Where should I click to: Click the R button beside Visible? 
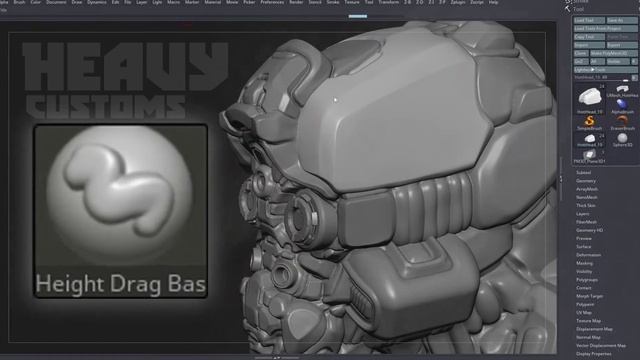point(634,61)
